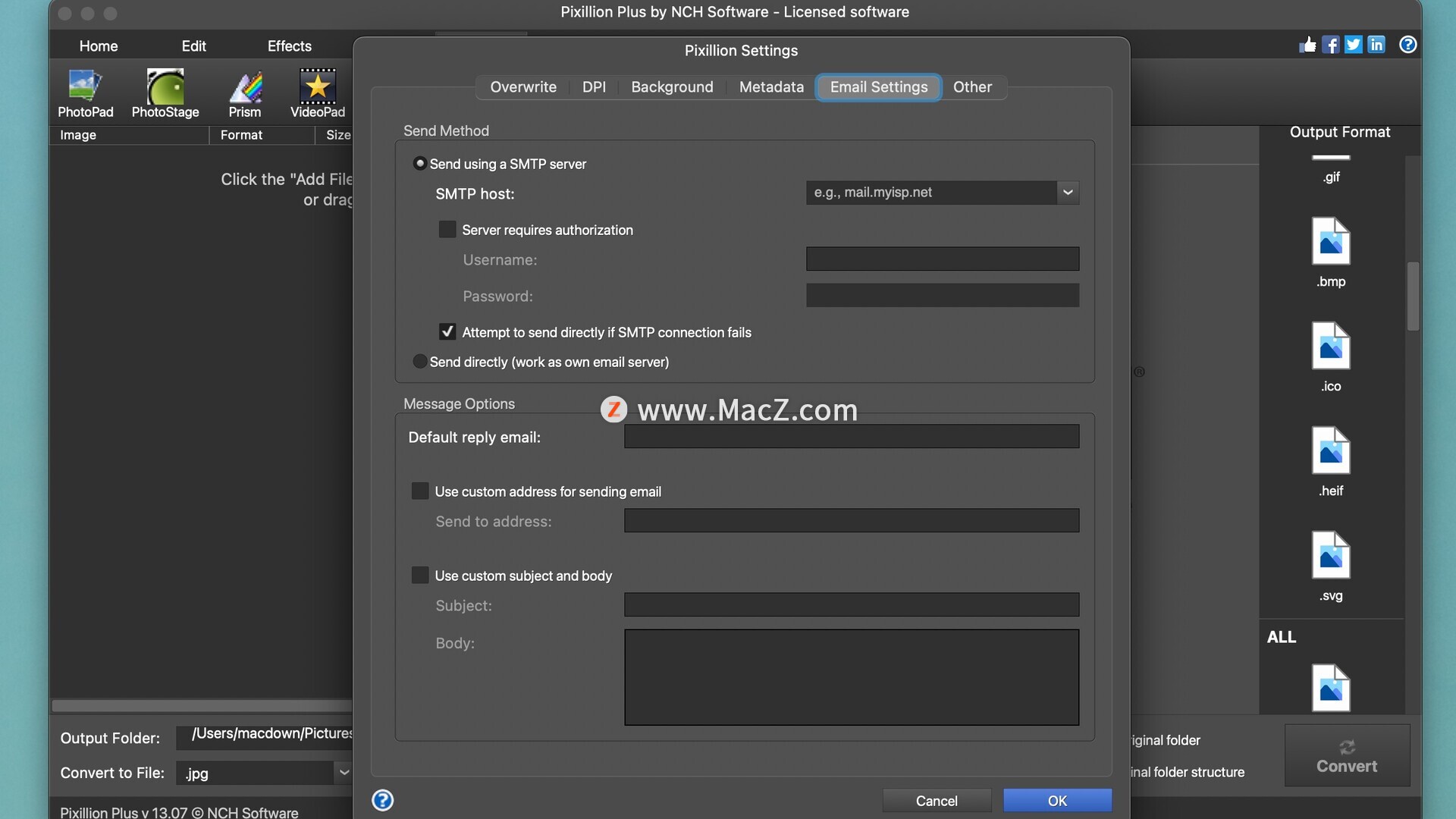Expand the SMTP host dropdown
The height and width of the screenshot is (819, 1456).
click(x=1068, y=193)
